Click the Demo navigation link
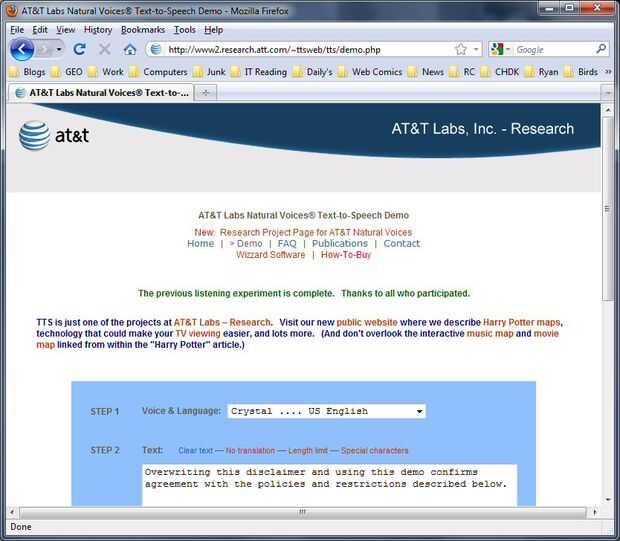 pyautogui.click(x=250, y=244)
